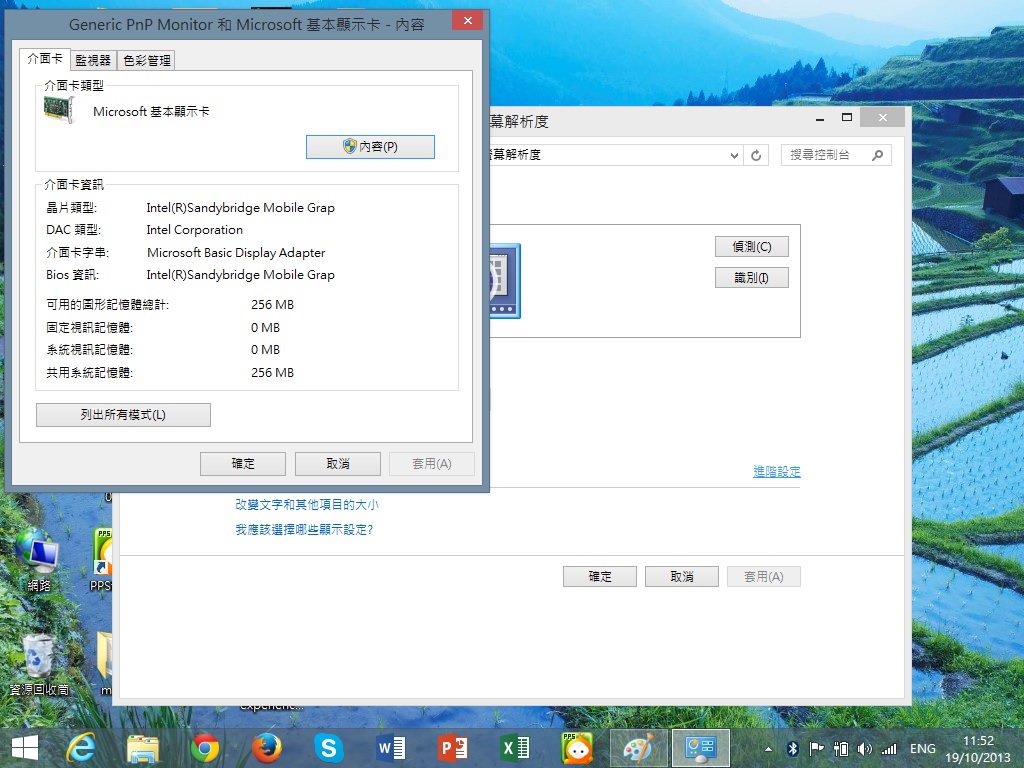The image size is (1024, 768).
Task: Open the Action Center flag icon
Action: coord(816,749)
